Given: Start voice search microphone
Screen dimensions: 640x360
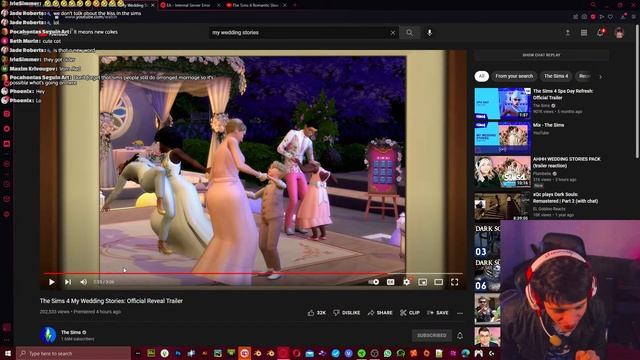Looking at the screenshot, I should pyautogui.click(x=429, y=33).
